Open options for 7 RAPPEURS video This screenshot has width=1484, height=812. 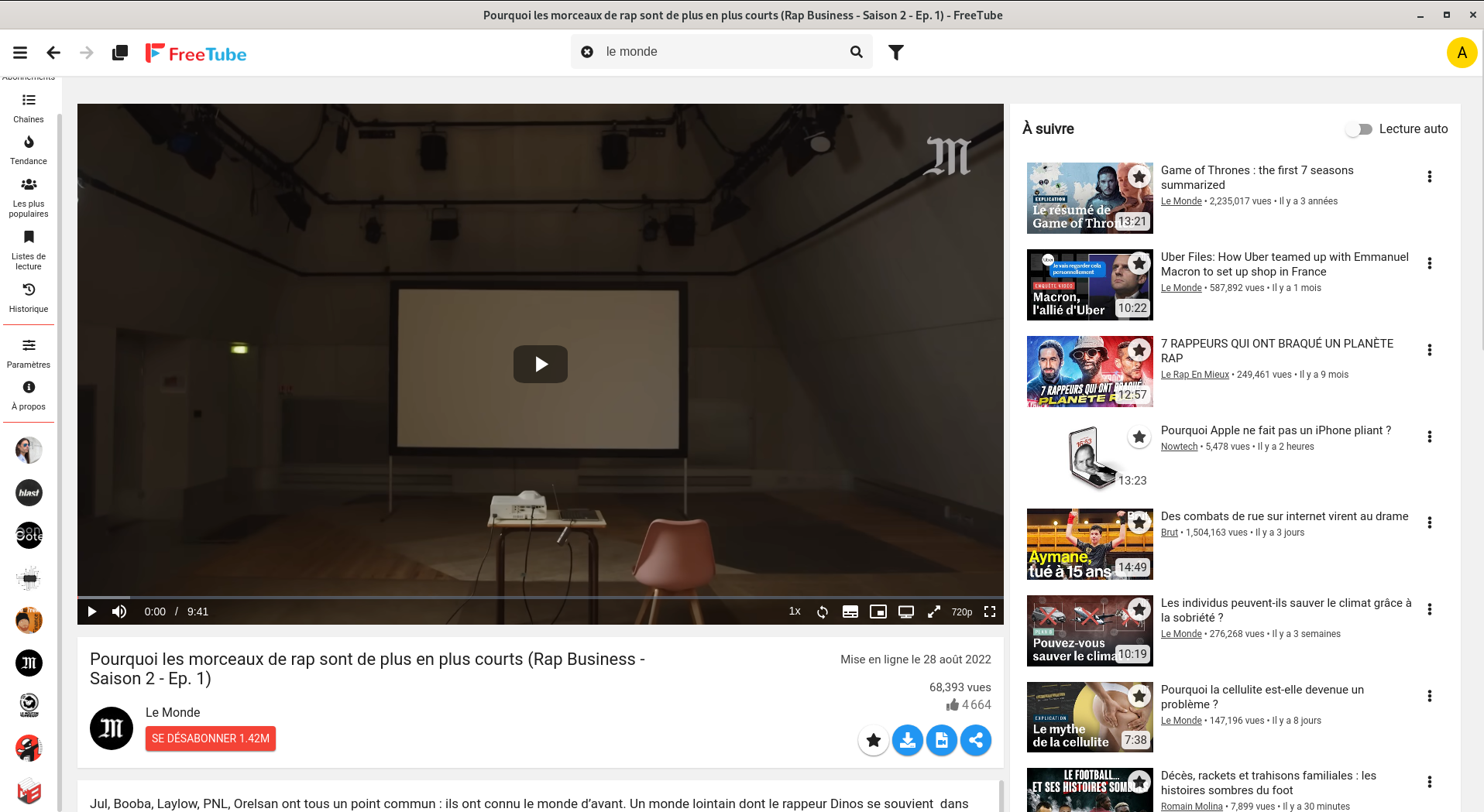[1430, 350]
